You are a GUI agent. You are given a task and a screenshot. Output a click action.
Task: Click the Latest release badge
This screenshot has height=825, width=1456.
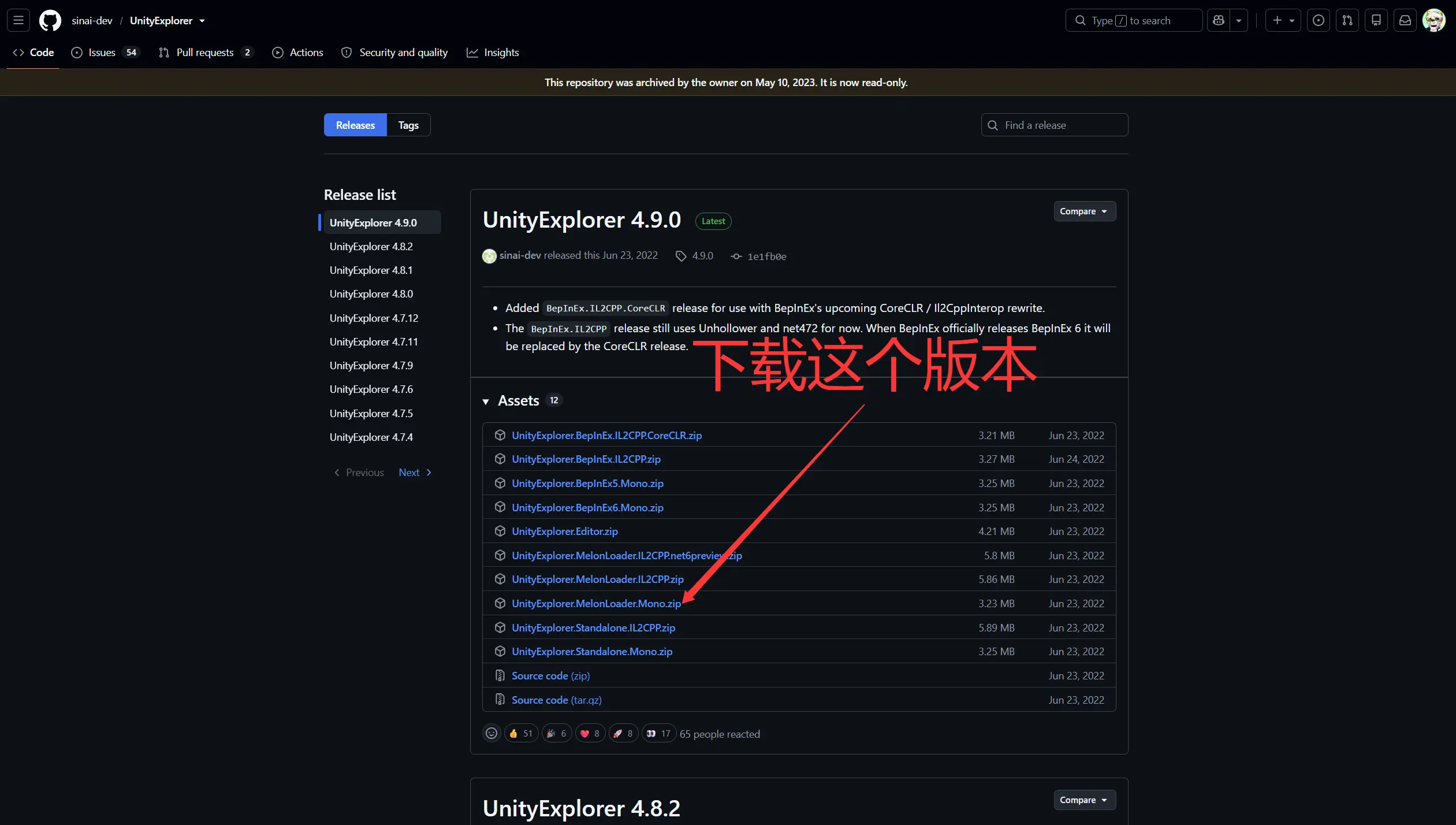coord(713,221)
